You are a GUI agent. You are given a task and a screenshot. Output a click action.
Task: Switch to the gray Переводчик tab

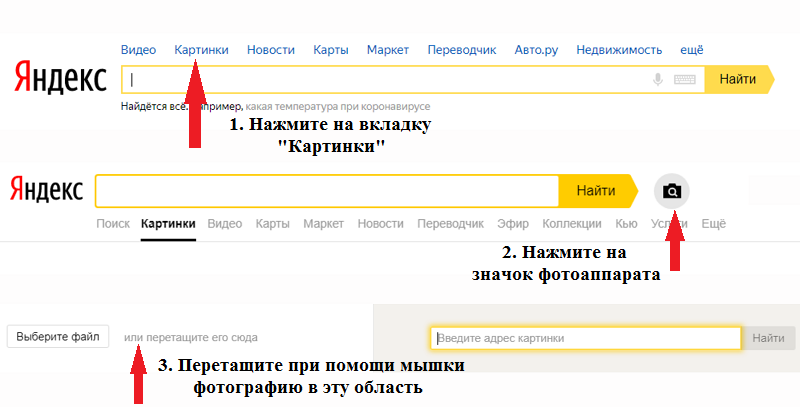tap(451, 224)
